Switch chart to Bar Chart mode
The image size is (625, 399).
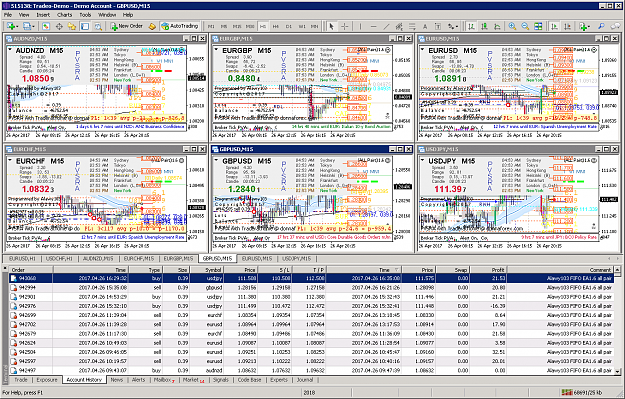tap(471, 26)
